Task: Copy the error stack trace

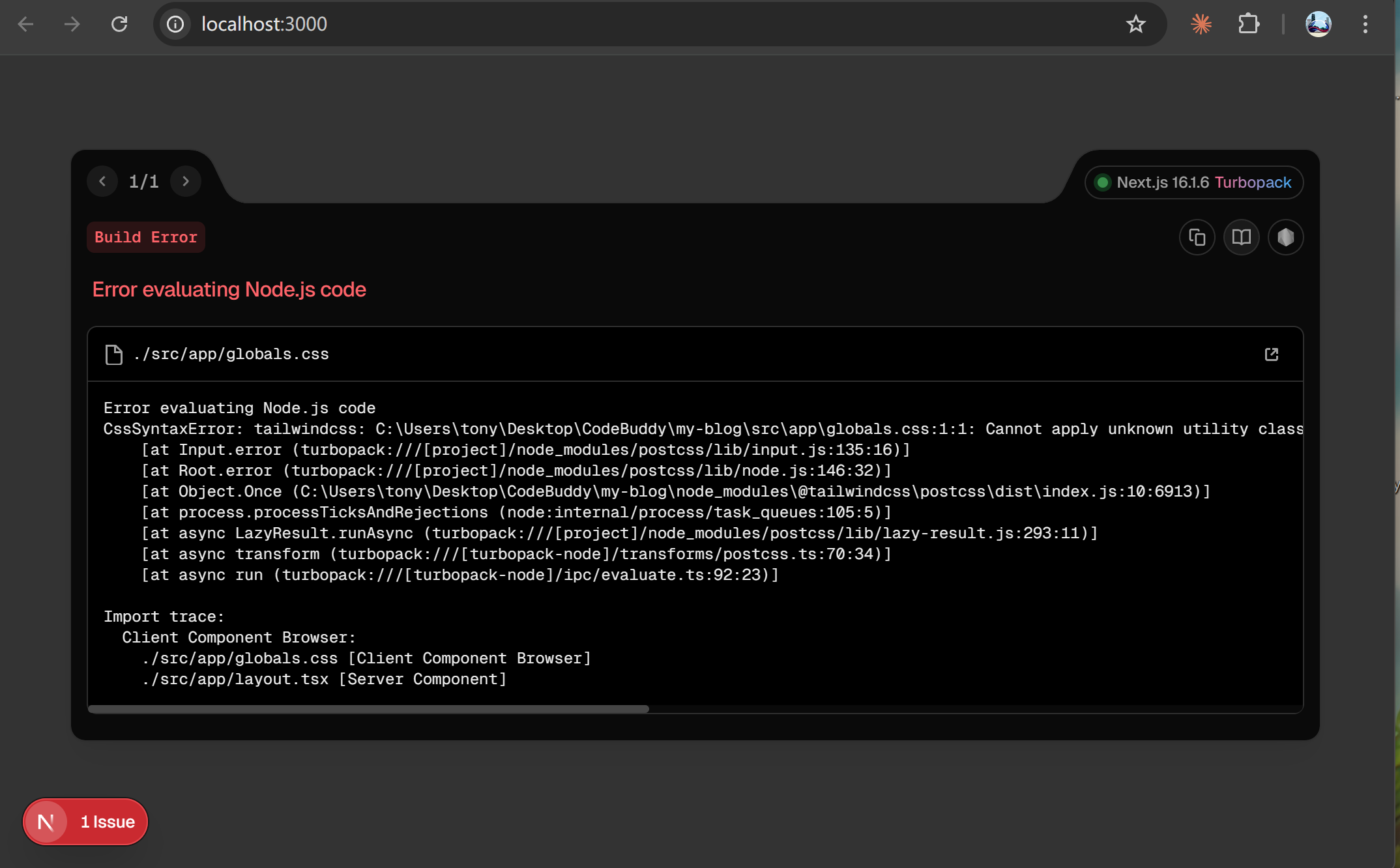Action: (1197, 237)
